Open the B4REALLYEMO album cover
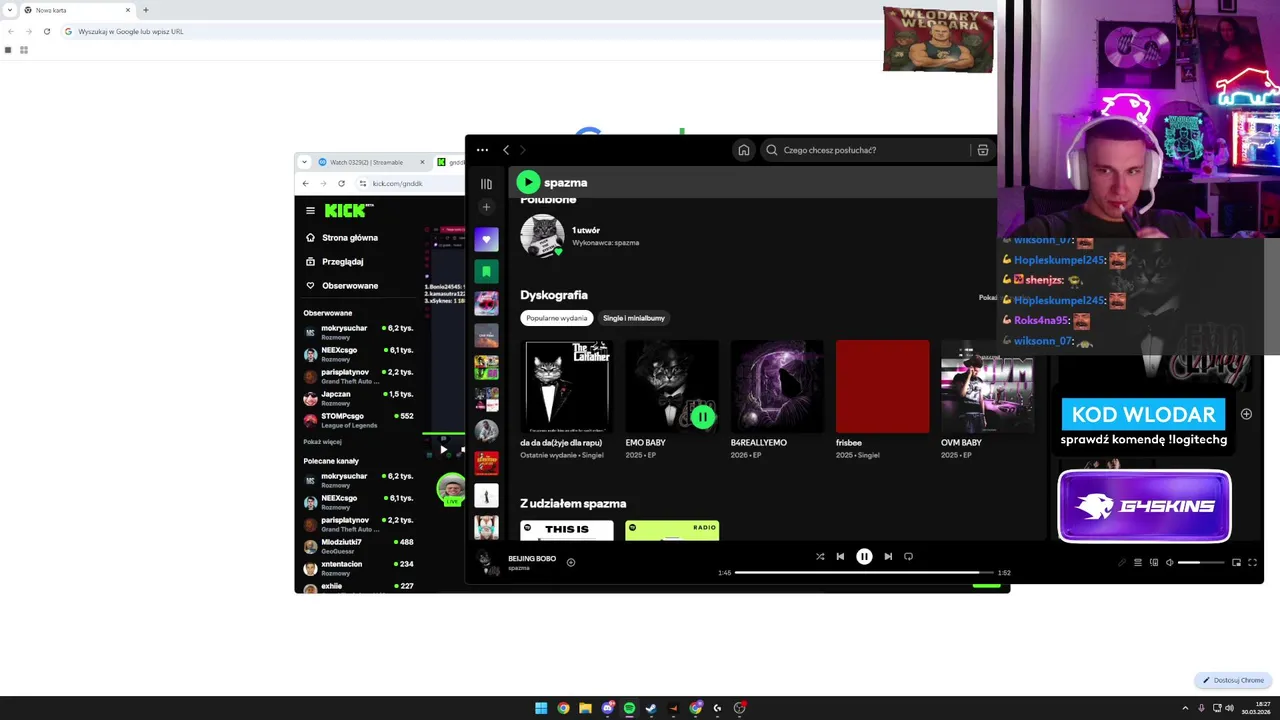The image size is (1280, 720). (777, 386)
